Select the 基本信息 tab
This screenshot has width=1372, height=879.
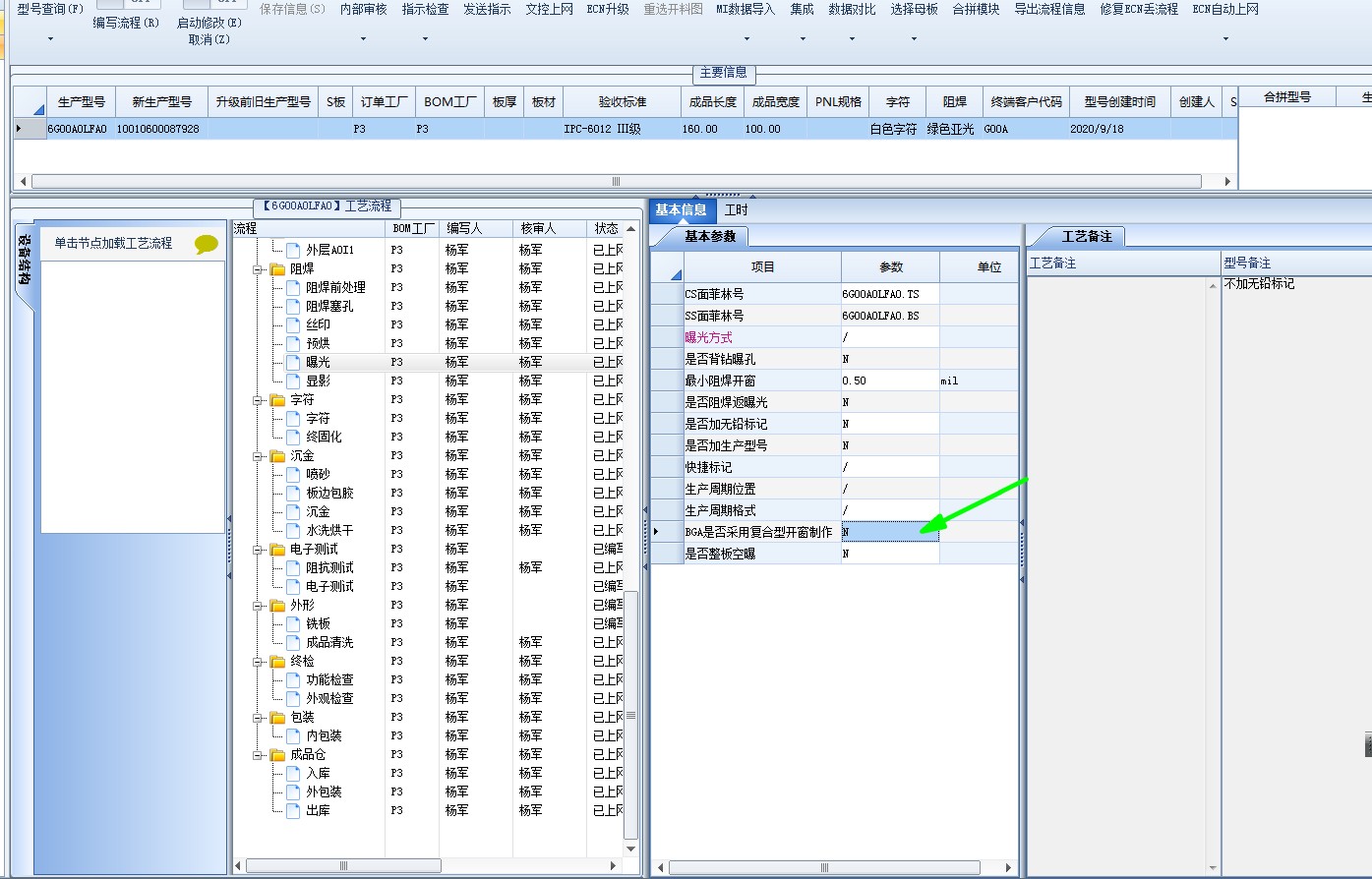coord(682,209)
